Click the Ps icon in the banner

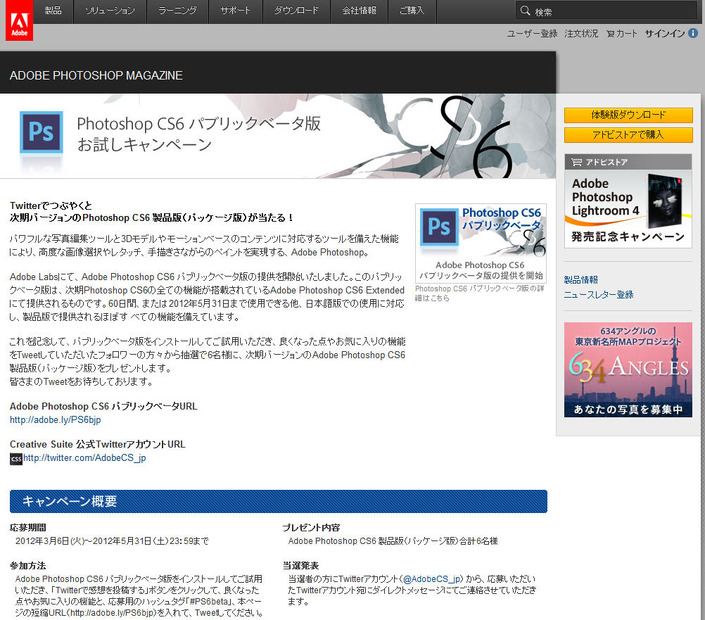tap(41, 133)
